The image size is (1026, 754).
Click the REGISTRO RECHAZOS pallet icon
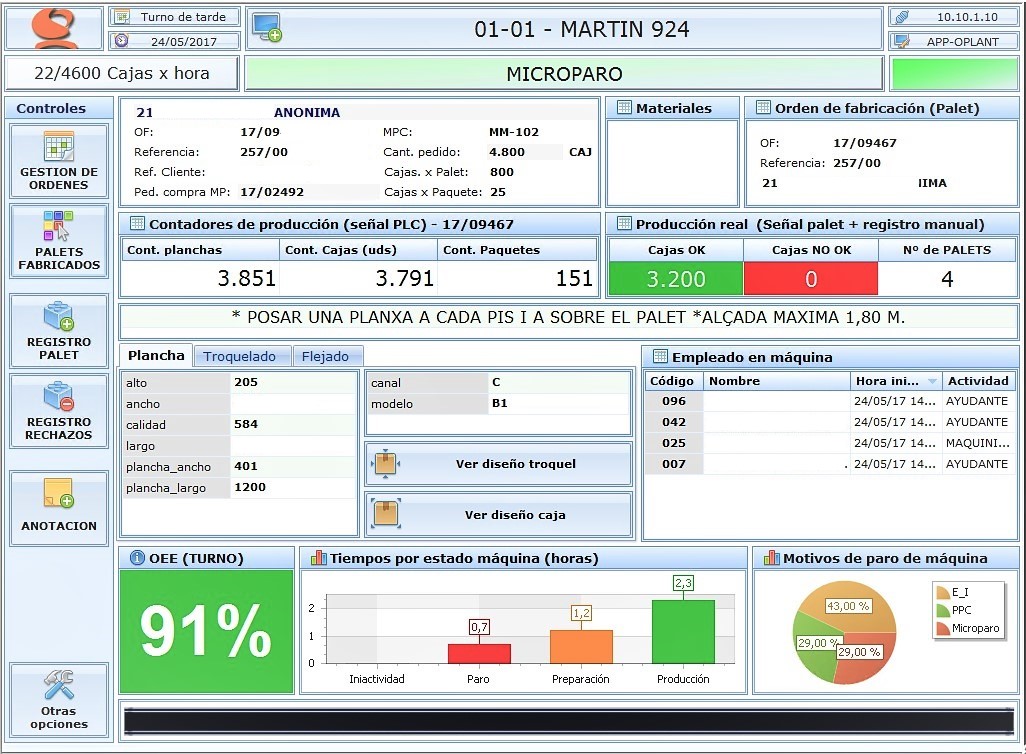(x=58, y=398)
